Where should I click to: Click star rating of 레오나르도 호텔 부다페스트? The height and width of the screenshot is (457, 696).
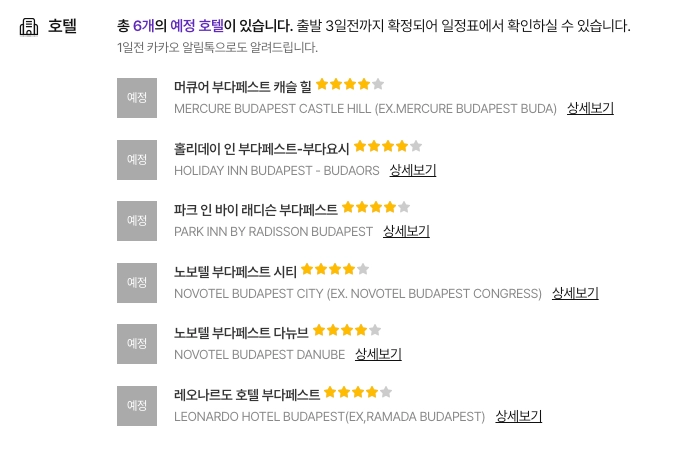pos(358,392)
